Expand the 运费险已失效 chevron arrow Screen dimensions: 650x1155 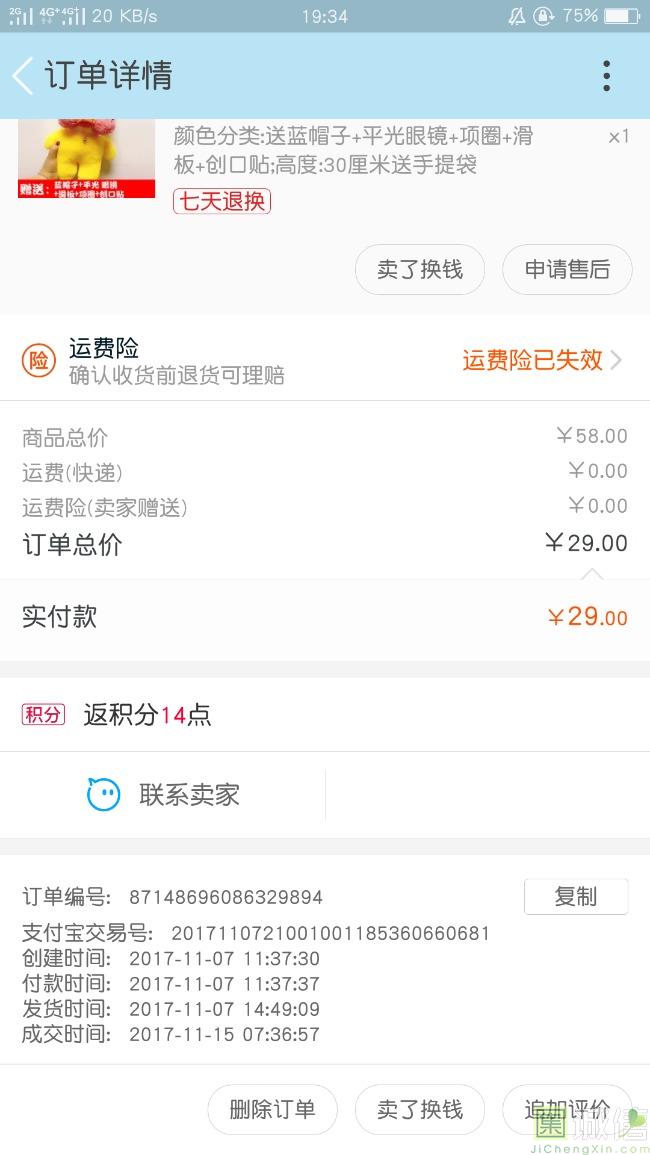click(x=616, y=360)
